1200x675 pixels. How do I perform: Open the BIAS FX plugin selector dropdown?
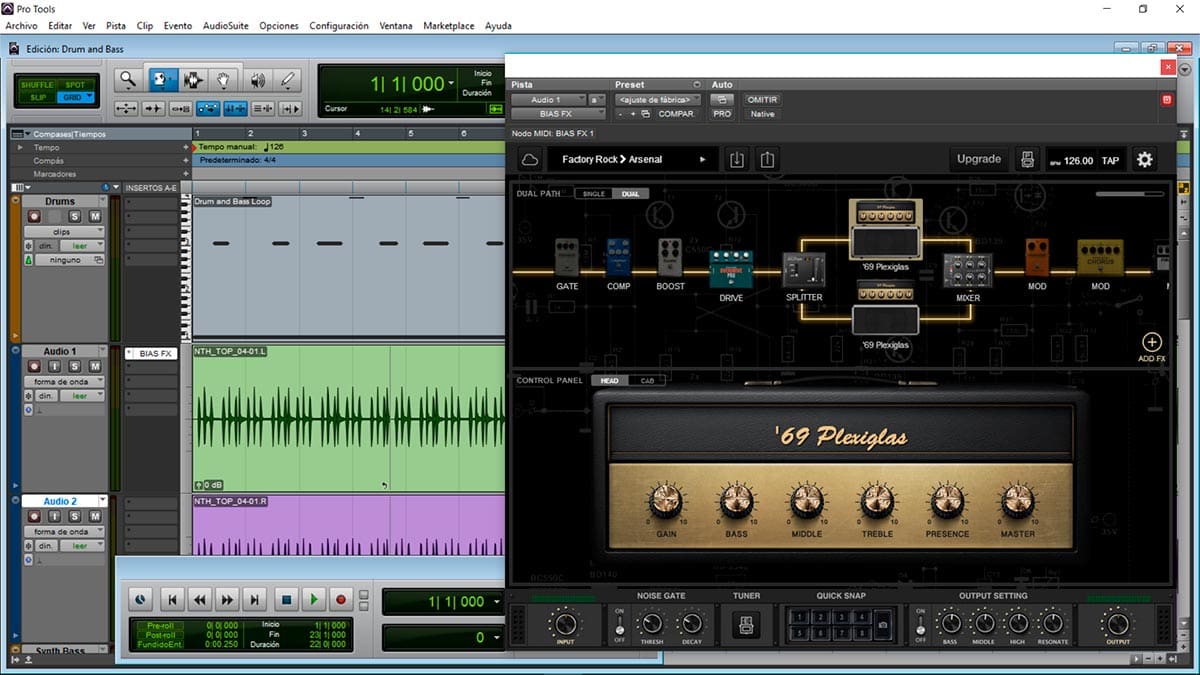559,114
